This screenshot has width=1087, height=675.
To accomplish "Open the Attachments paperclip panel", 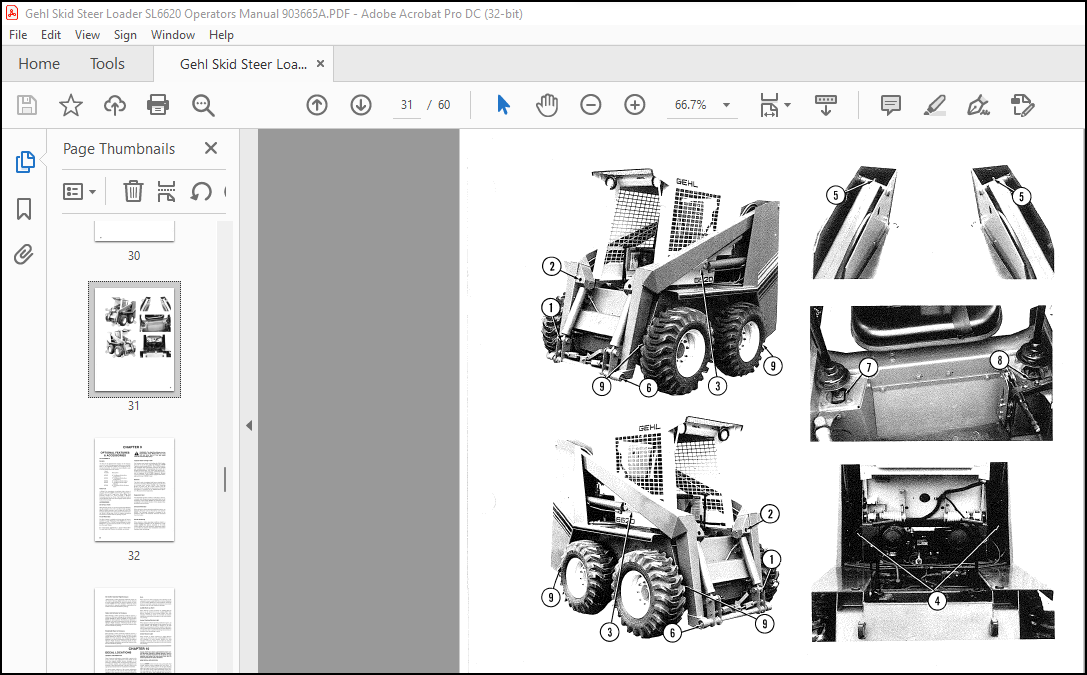I will [x=24, y=254].
